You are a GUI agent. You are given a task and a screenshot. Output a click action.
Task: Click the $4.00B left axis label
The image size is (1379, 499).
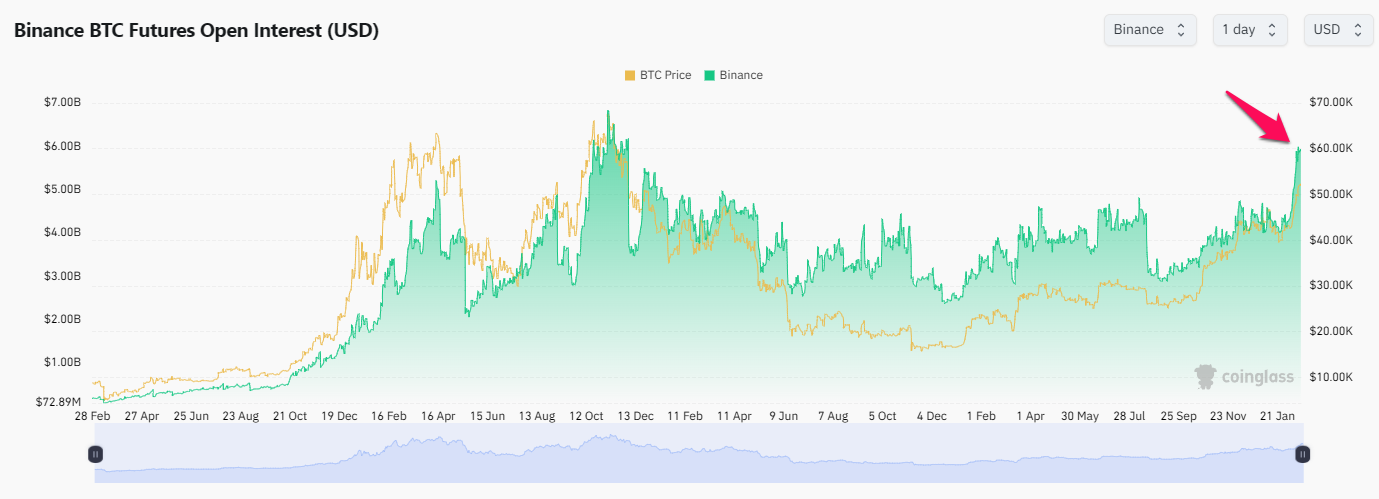(63, 232)
